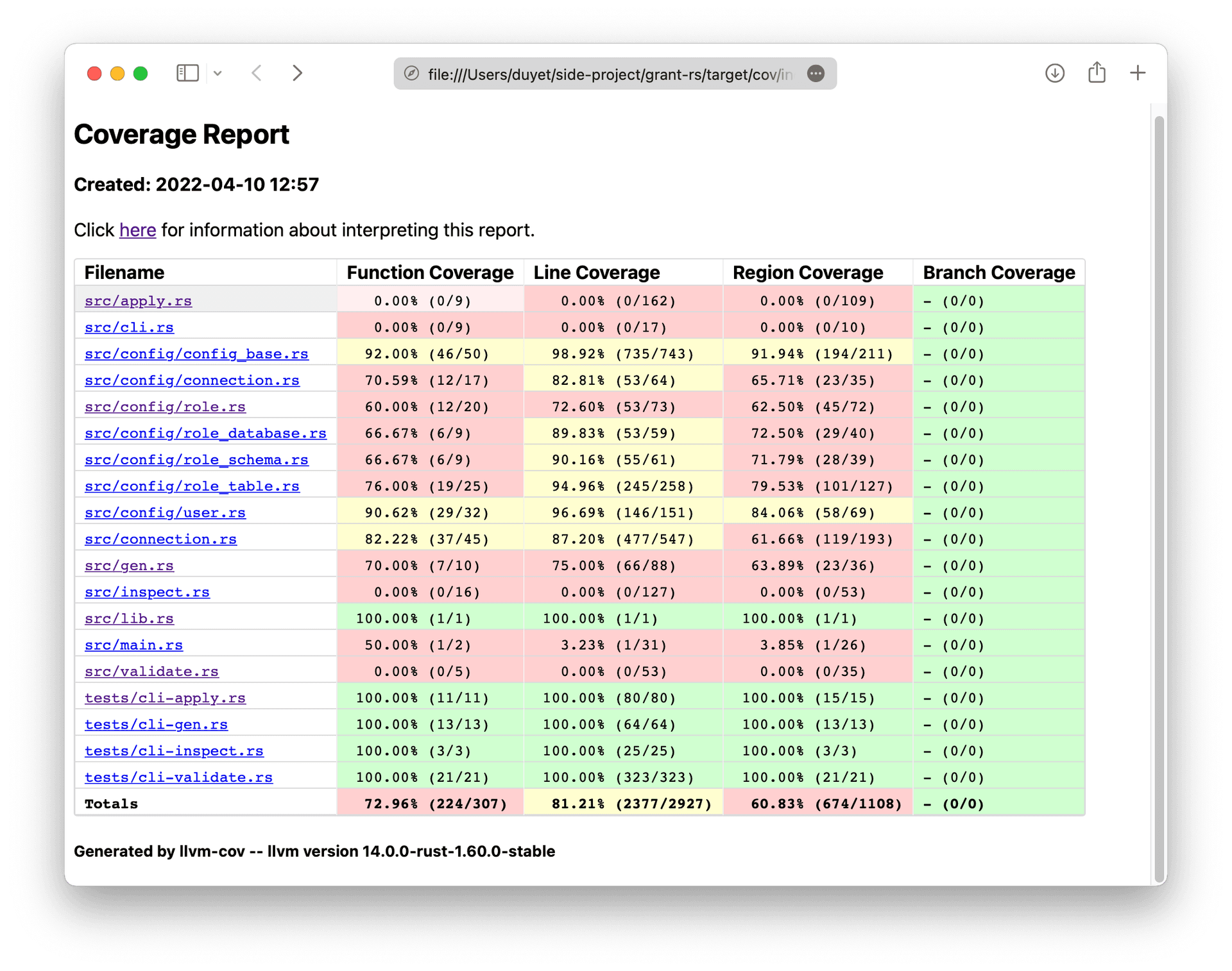
Task: Navigate forward using the forward arrow
Action: click(x=298, y=73)
